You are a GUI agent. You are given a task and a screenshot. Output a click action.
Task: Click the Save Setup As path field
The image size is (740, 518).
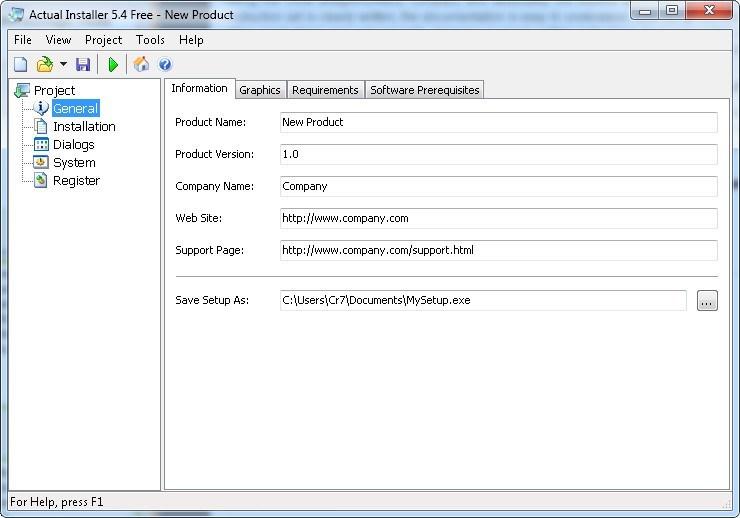tap(483, 301)
